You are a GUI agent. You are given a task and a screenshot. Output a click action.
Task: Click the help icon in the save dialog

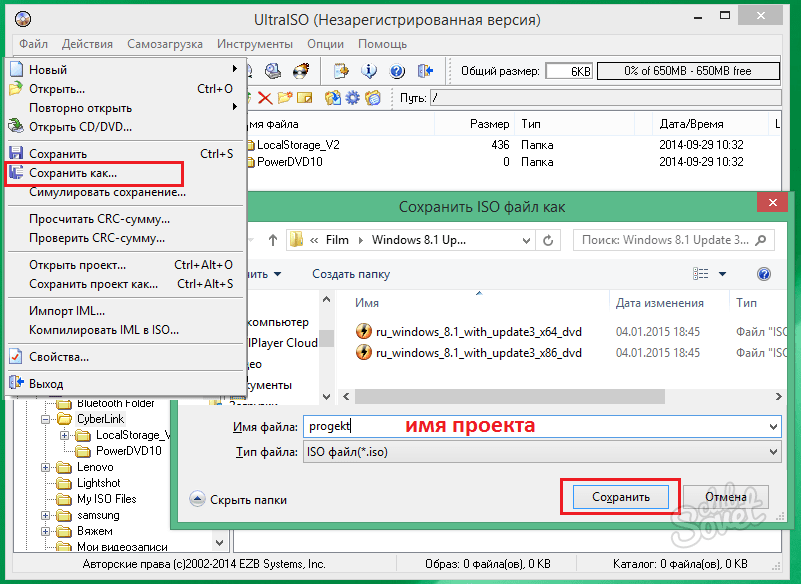[x=764, y=274]
